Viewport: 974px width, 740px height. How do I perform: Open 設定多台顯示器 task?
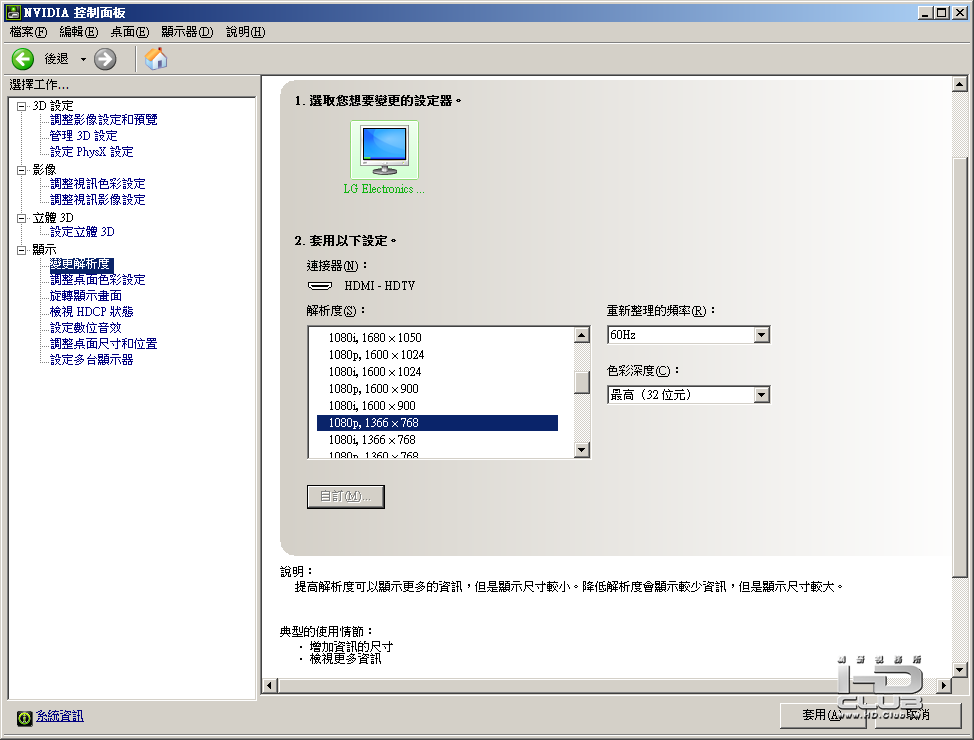click(x=91, y=360)
